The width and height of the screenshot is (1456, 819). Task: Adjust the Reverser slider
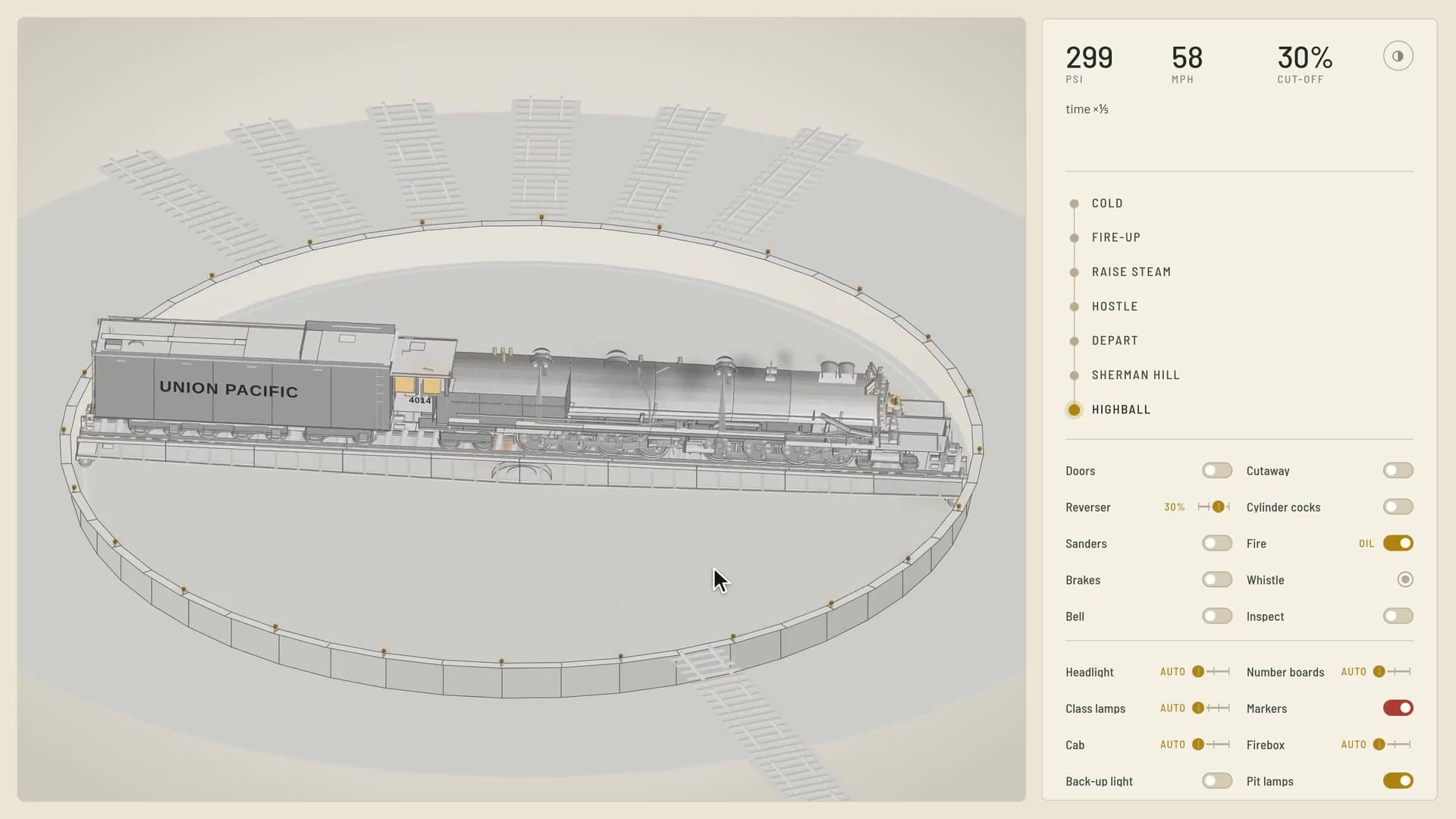pos(1214,507)
